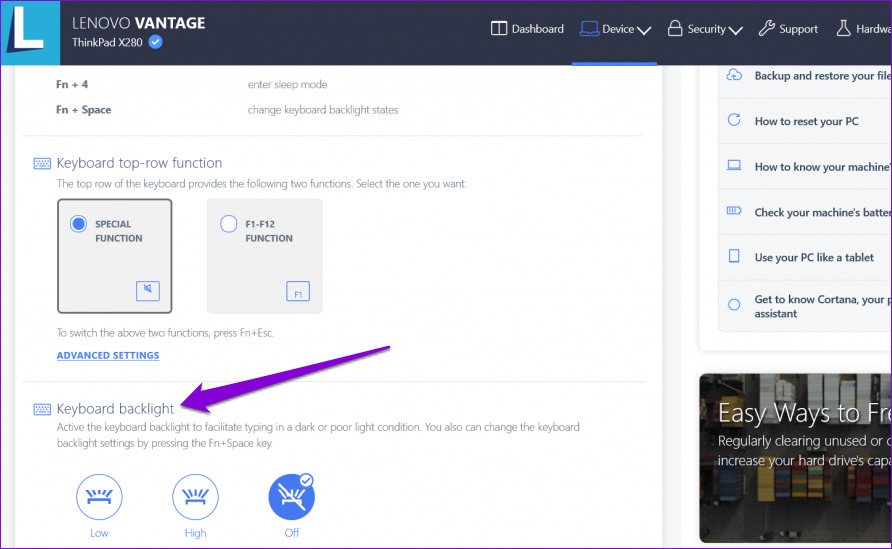Screen dimensions: 892x549
Task: Set keyboard backlight to Low
Action: click(x=99, y=497)
